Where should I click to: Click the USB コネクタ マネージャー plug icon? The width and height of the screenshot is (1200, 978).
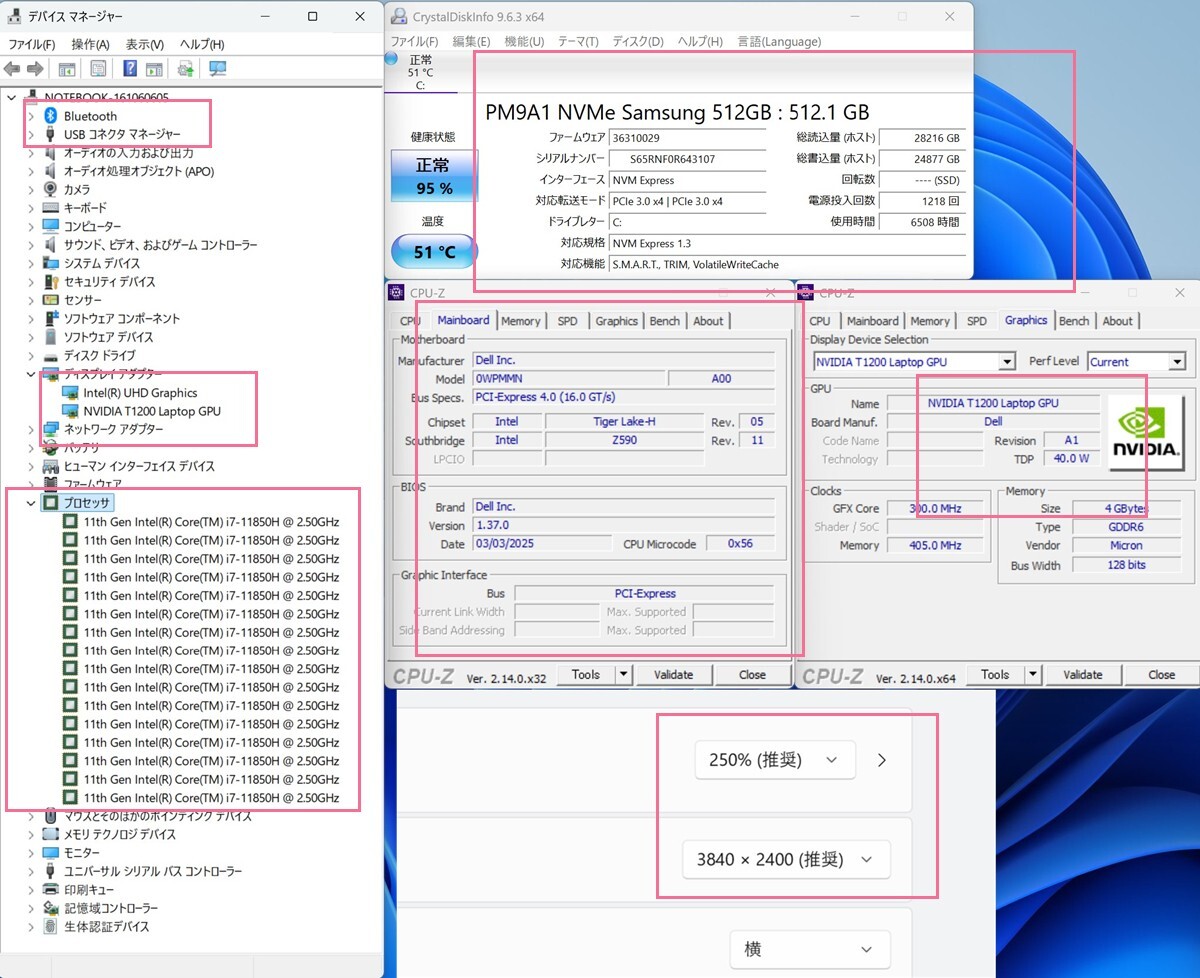[51, 134]
